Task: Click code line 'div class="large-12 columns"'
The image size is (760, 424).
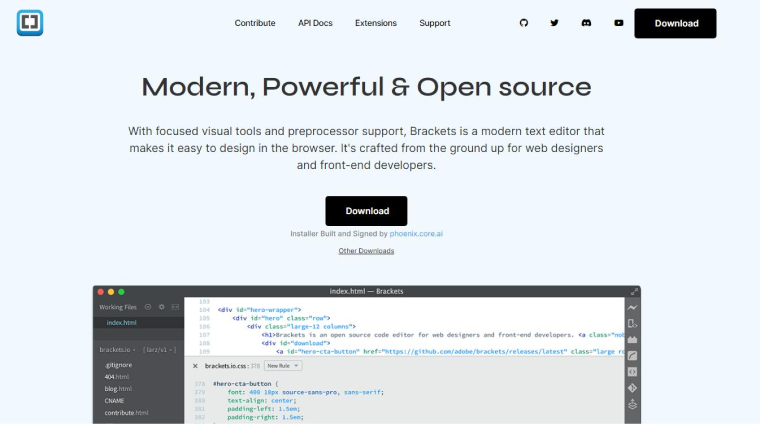Action: (x=301, y=327)
